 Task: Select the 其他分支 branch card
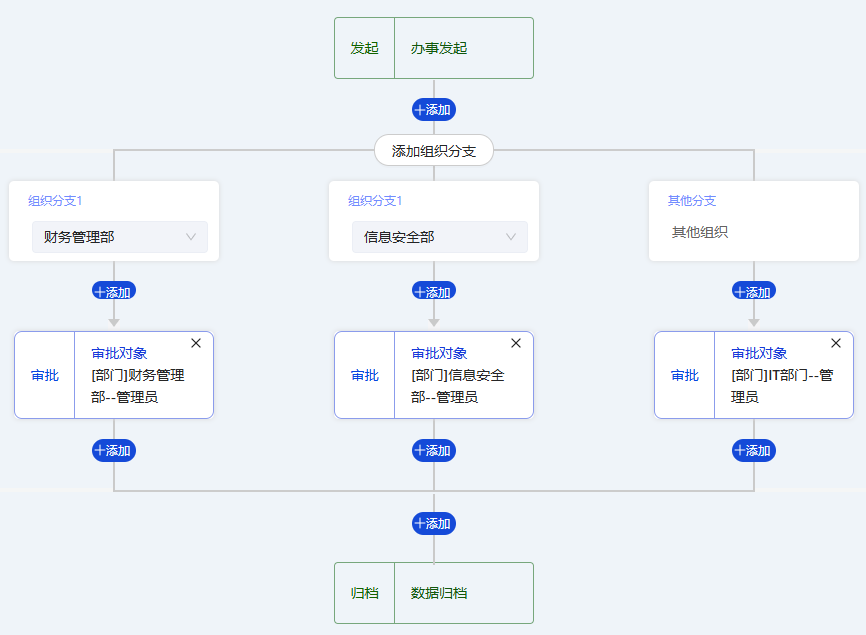point(754,221)
